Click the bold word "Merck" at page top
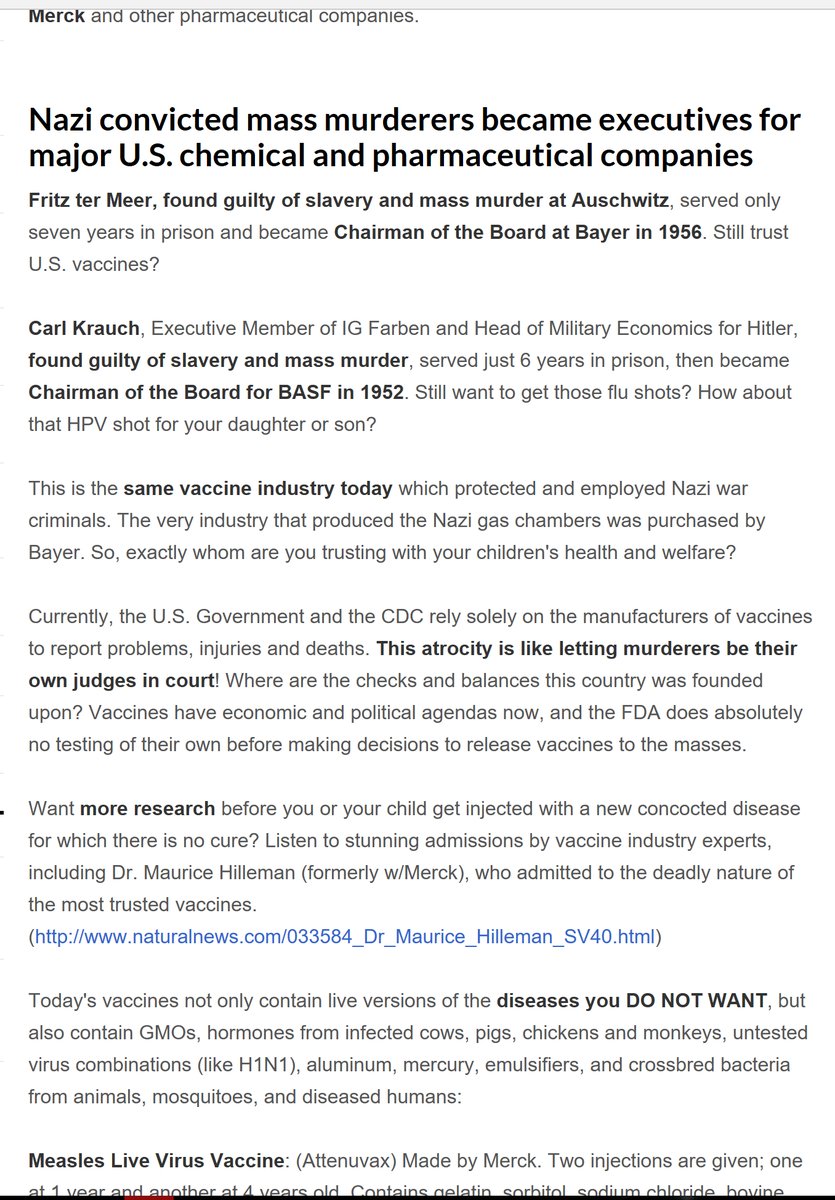835x1200 pixels. pos(57,16)
